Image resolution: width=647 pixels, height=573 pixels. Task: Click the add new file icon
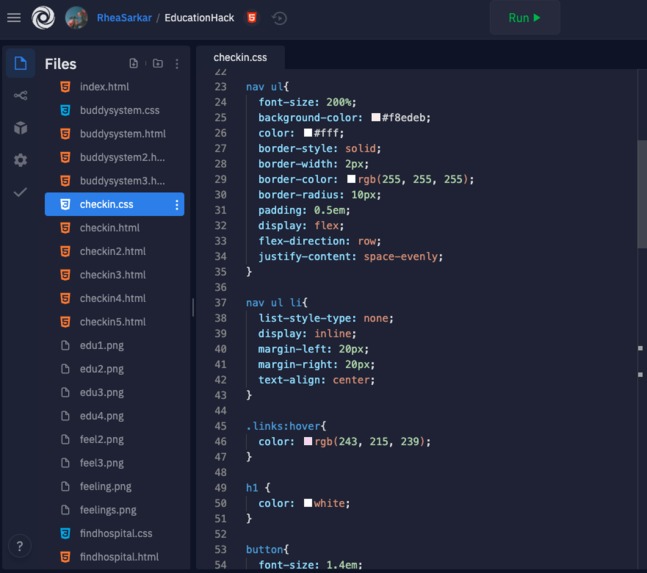point(133,64)
